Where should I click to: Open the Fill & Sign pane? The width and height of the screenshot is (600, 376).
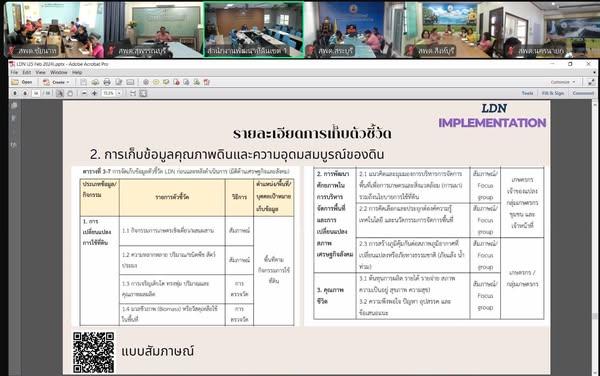click(x=553, y=93)
